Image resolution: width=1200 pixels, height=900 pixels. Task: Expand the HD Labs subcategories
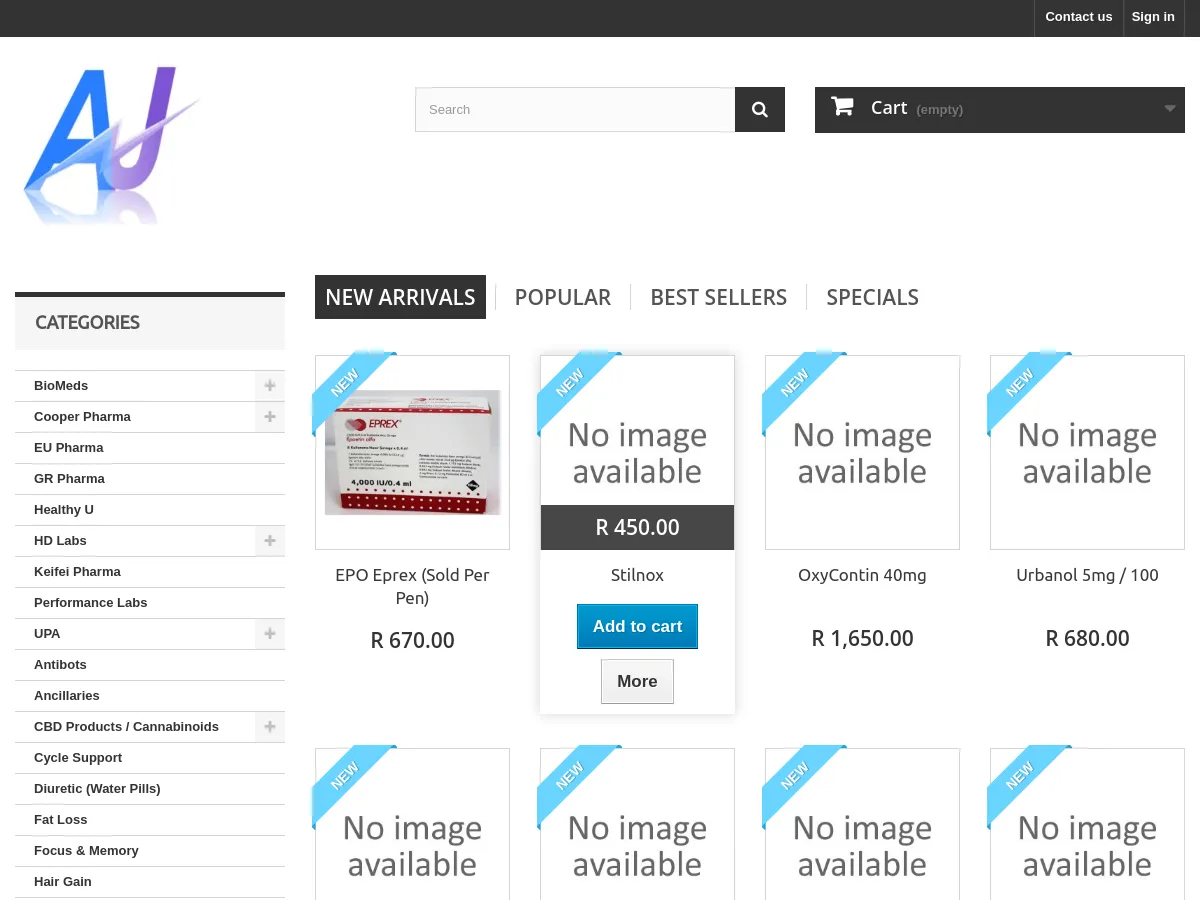click(x=269, y=541)
